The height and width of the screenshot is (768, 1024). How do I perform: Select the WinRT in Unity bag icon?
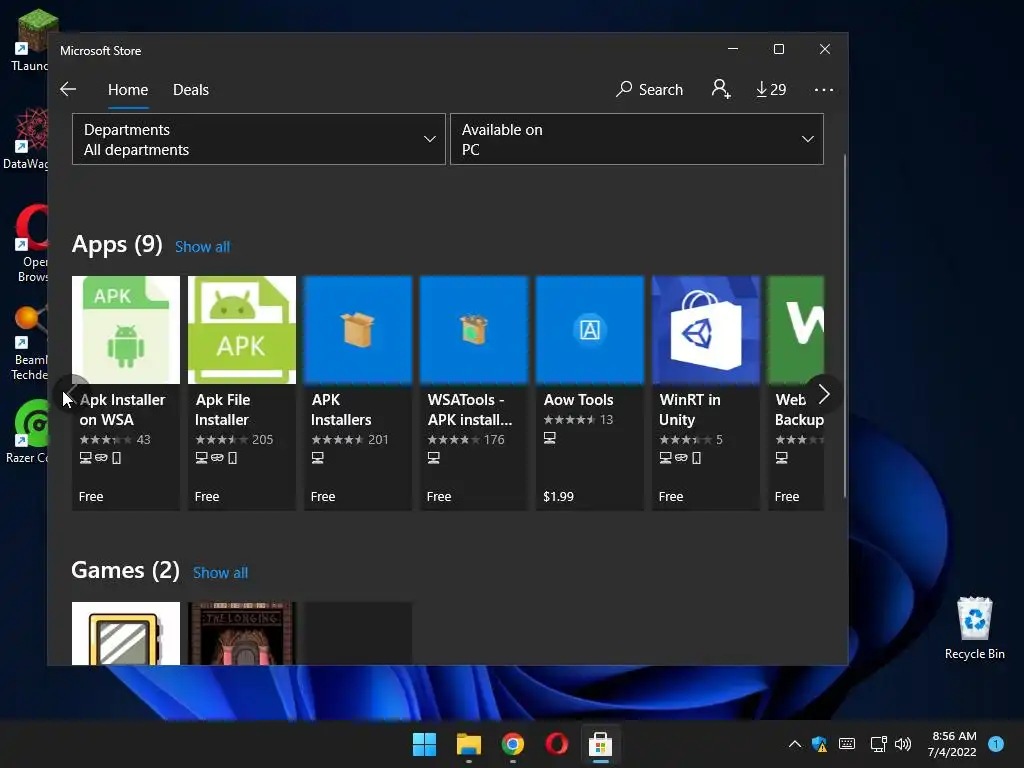click(706, 330)
